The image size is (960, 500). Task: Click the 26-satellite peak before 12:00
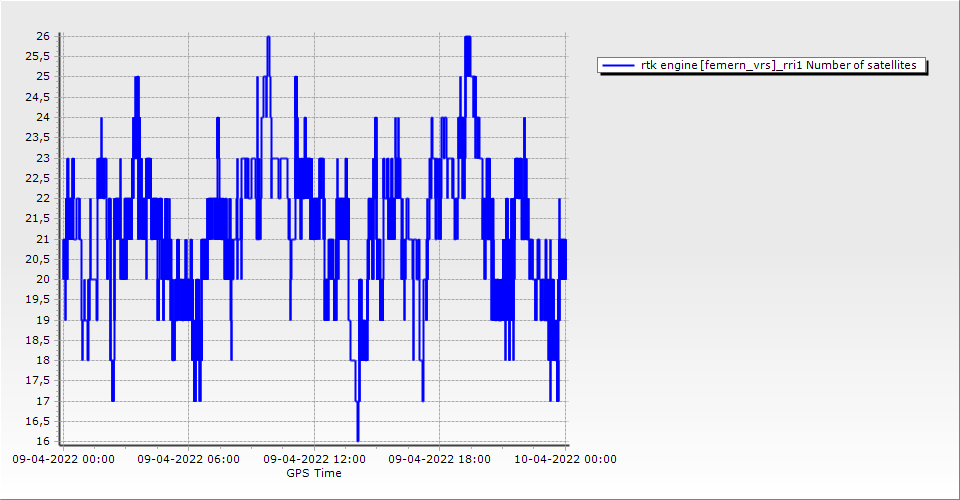pyautogui.click(x=268, y=38)
